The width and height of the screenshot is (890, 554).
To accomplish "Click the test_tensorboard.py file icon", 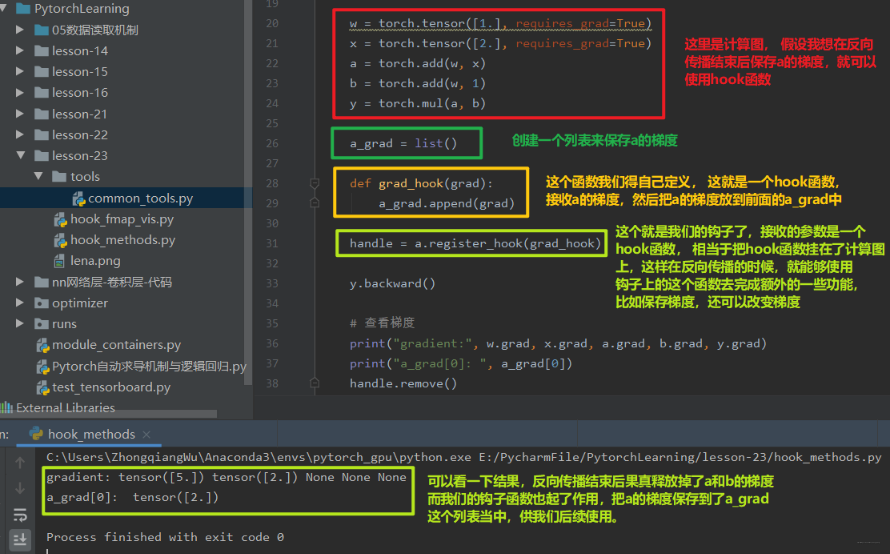I will pos(43,387).
